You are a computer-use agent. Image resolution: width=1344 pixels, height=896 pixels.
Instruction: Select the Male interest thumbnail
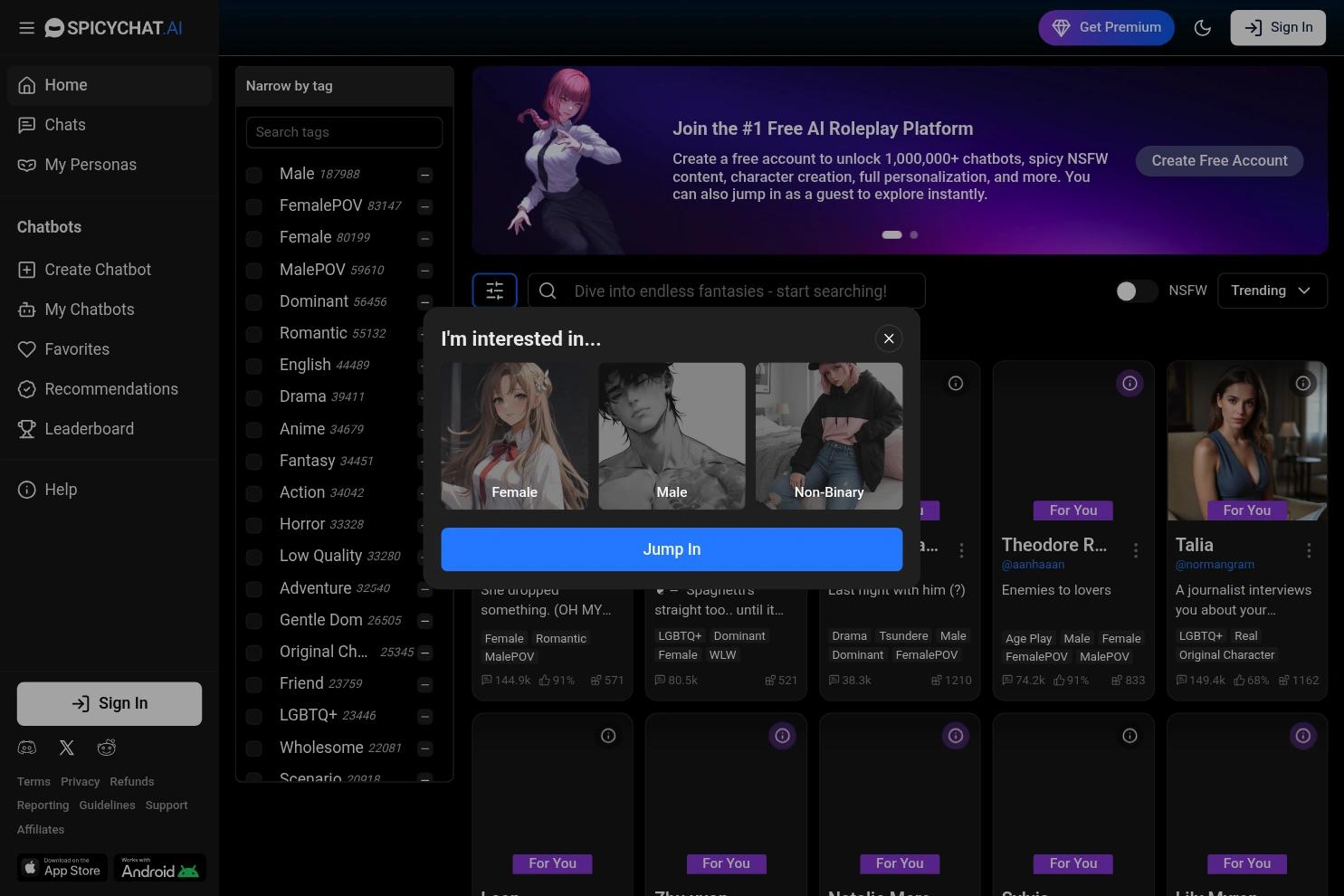[672, 436]
